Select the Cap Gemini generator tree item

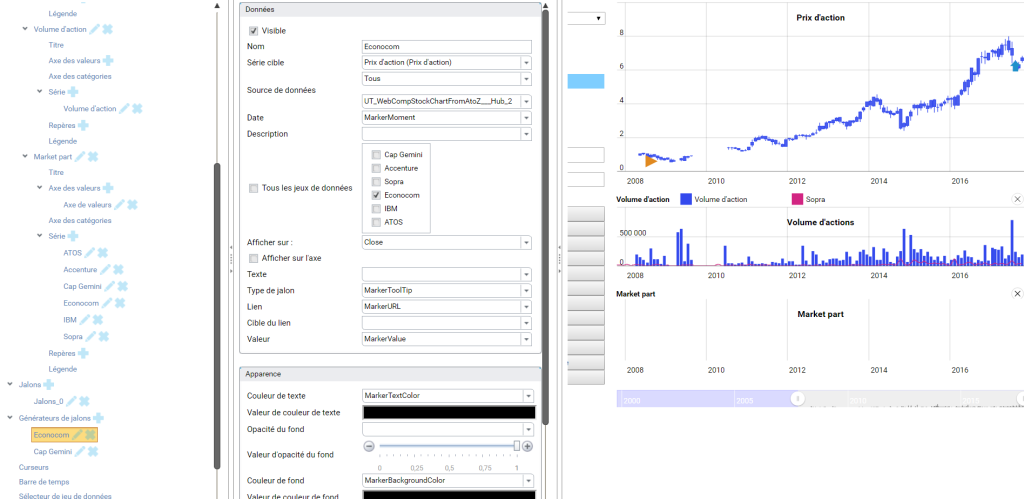click(x=53, y=451)
